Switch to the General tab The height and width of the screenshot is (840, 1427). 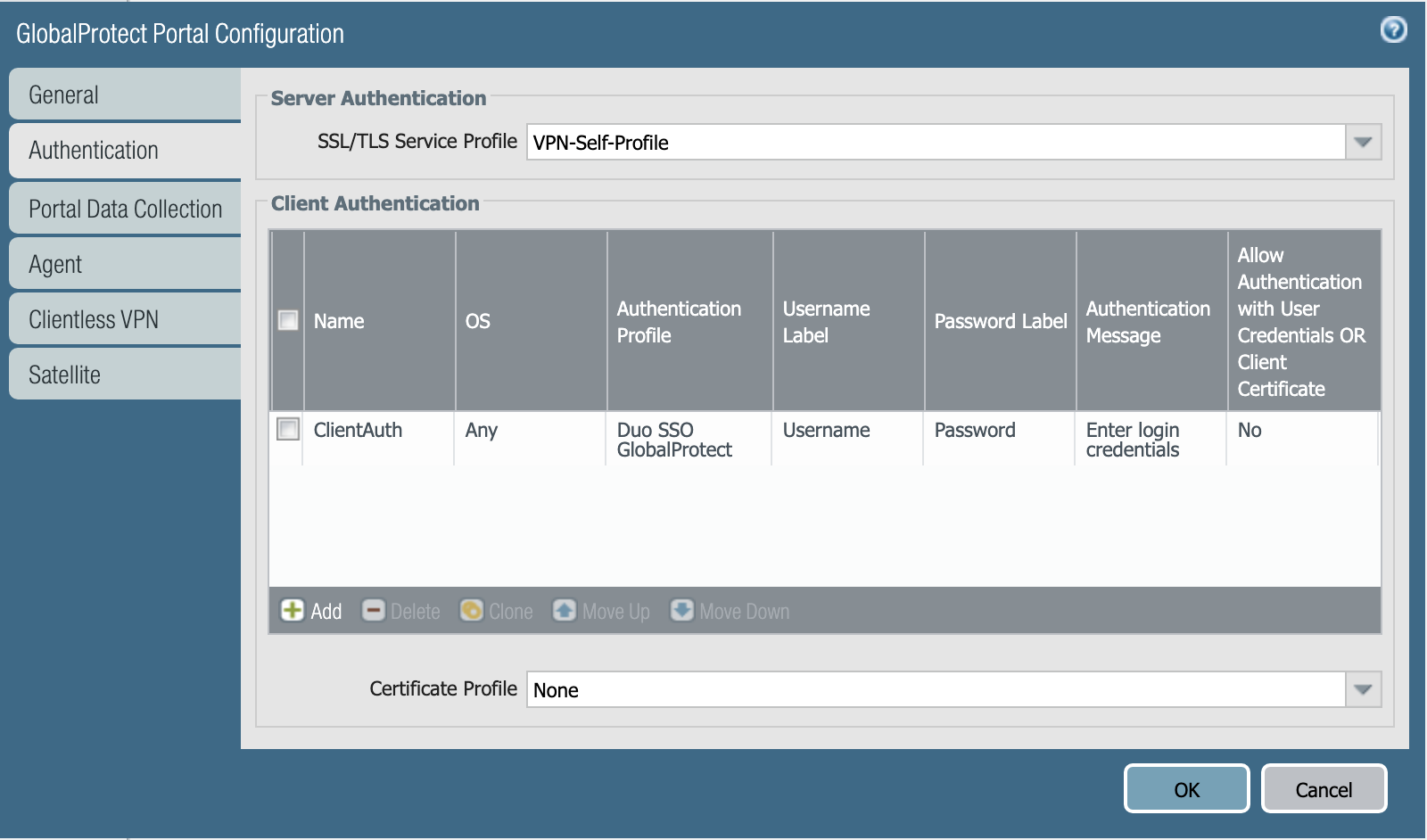pyautogui.click(x=124, y=94)
